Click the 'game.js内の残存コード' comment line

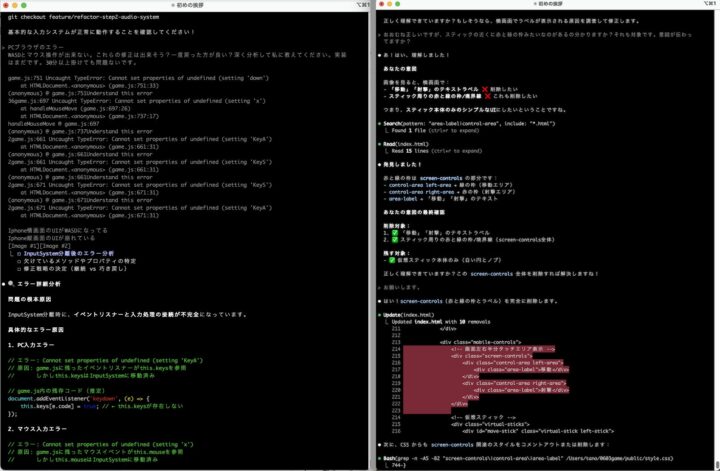coord(56,391)
